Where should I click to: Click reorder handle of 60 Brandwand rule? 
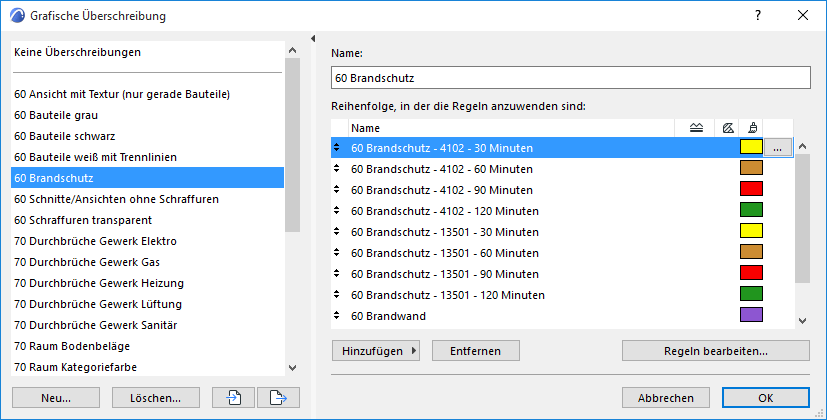[x=338, y=316]
